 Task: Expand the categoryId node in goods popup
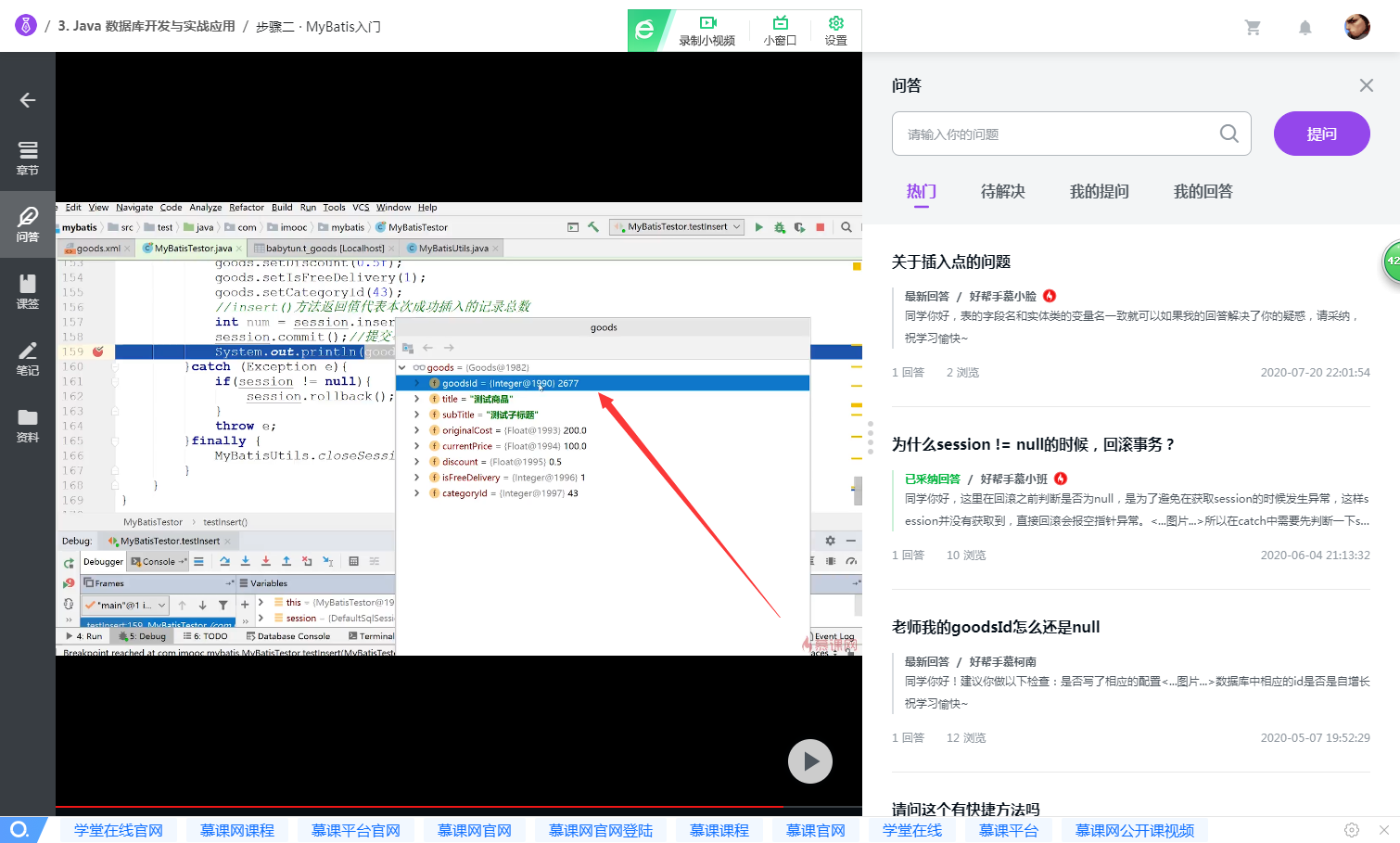[417, 493]
